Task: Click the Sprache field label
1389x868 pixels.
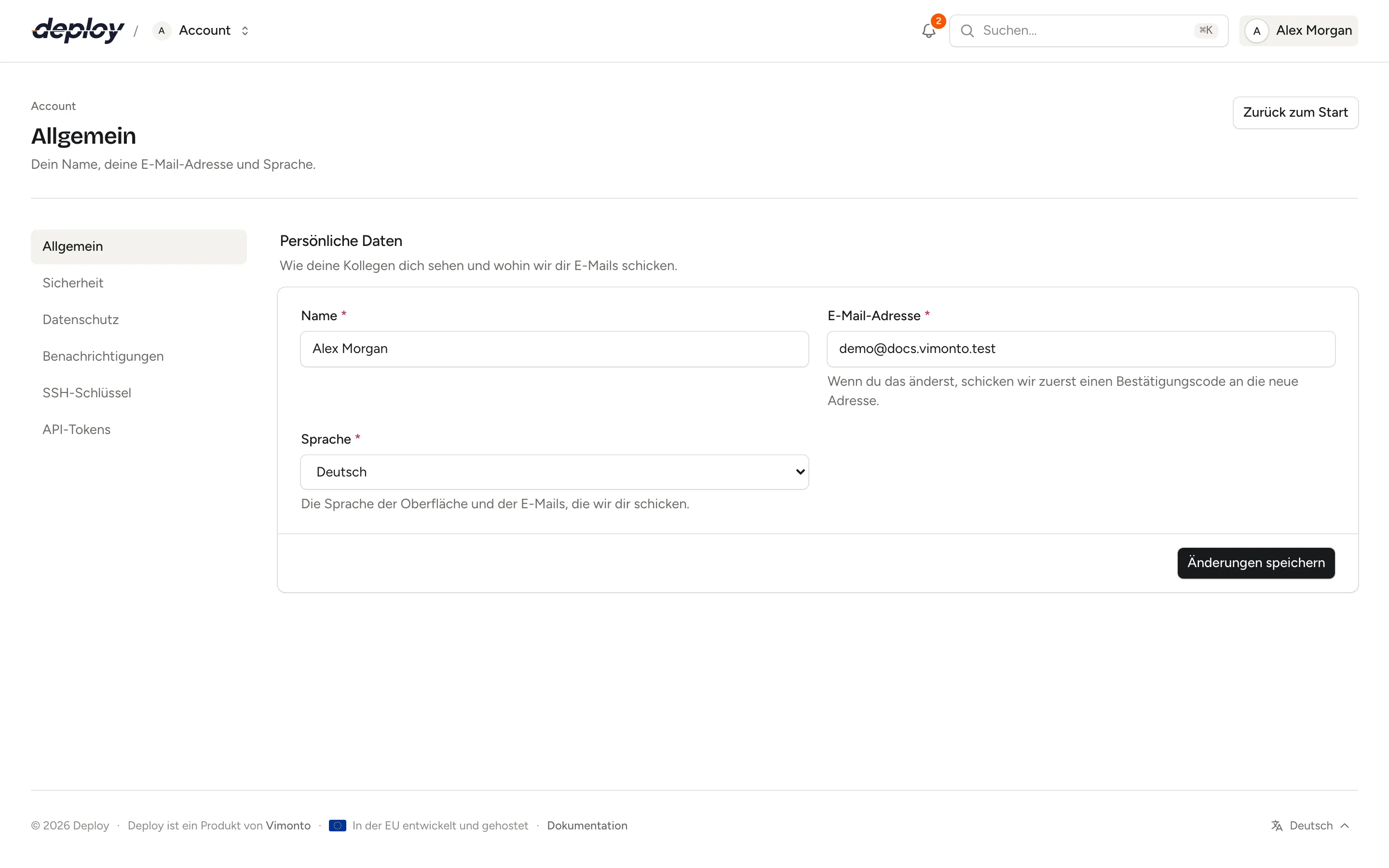Action: (x=326, y=439)
